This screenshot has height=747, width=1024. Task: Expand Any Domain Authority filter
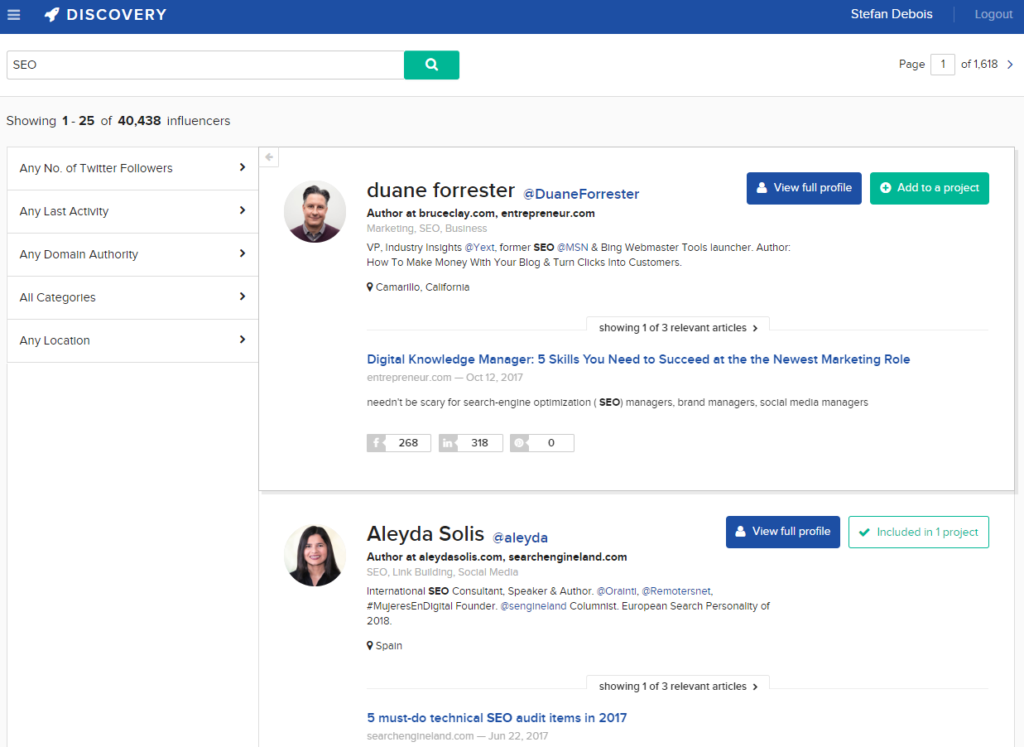click(x=132, y=254)
